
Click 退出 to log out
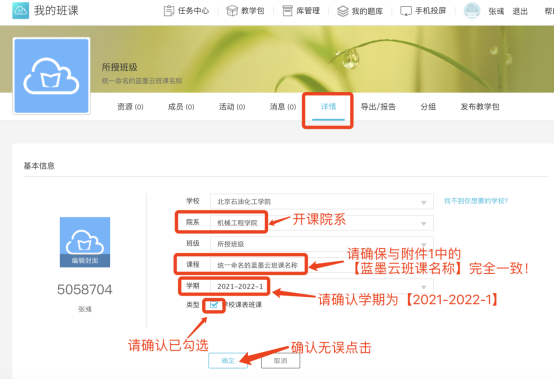click(520, 11)
